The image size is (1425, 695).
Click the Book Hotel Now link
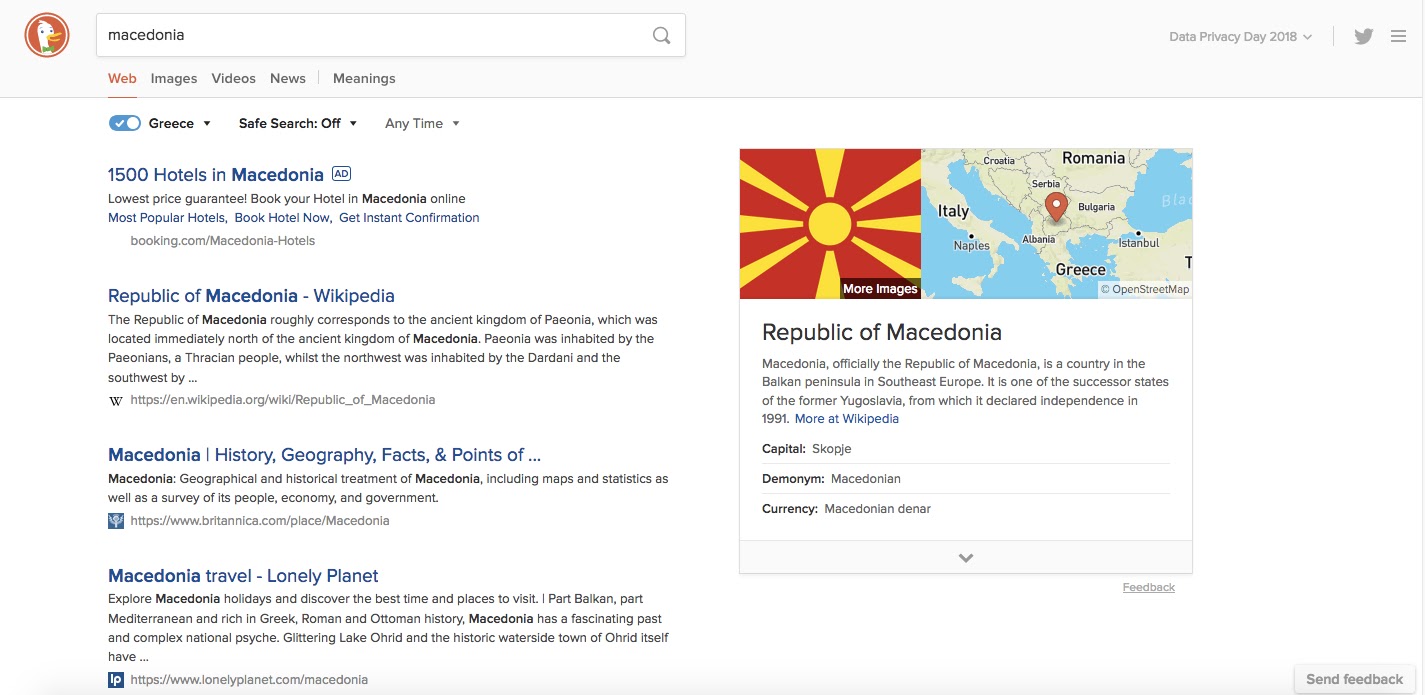click(x=282, y=218)
